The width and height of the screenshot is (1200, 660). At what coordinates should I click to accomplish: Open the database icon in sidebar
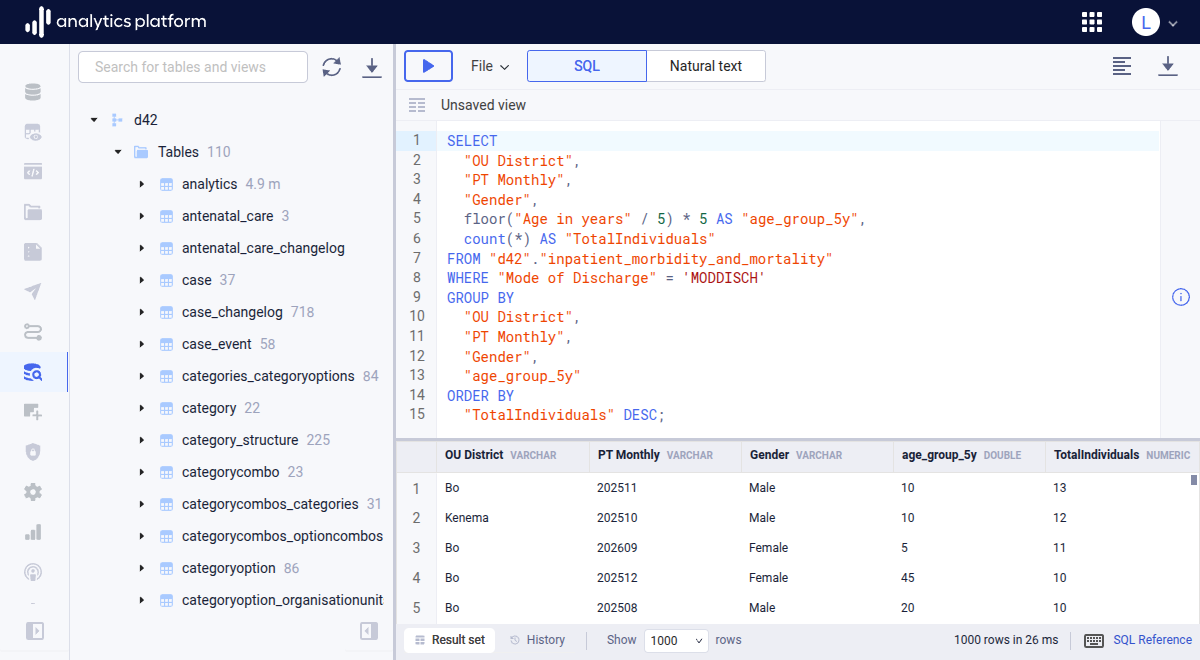pyautogui.click(x=33, y=93)
